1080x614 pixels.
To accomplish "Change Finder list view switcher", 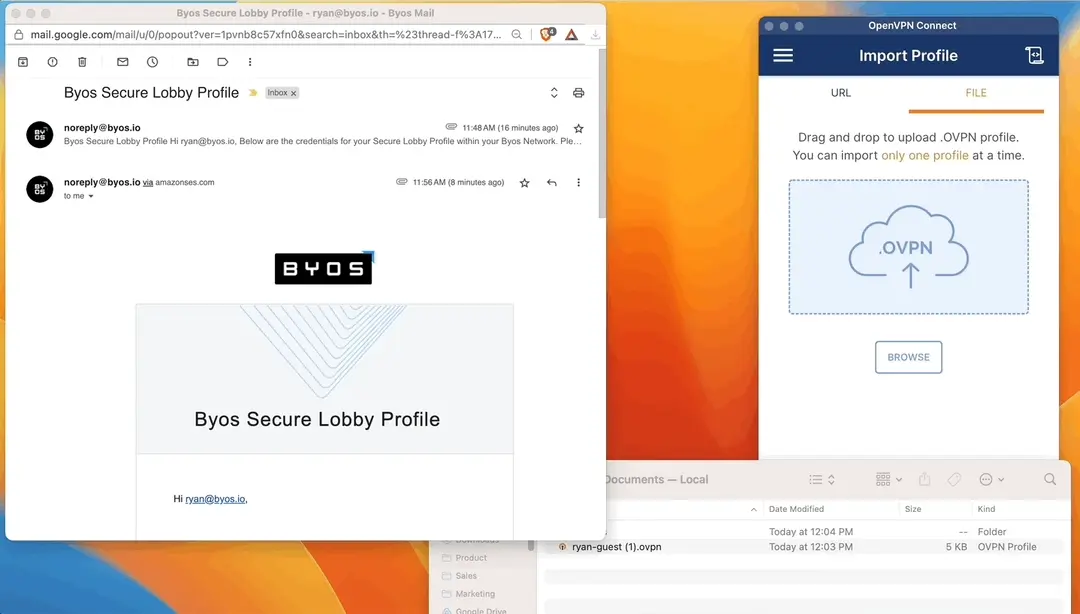I will [x=822, y=480].
